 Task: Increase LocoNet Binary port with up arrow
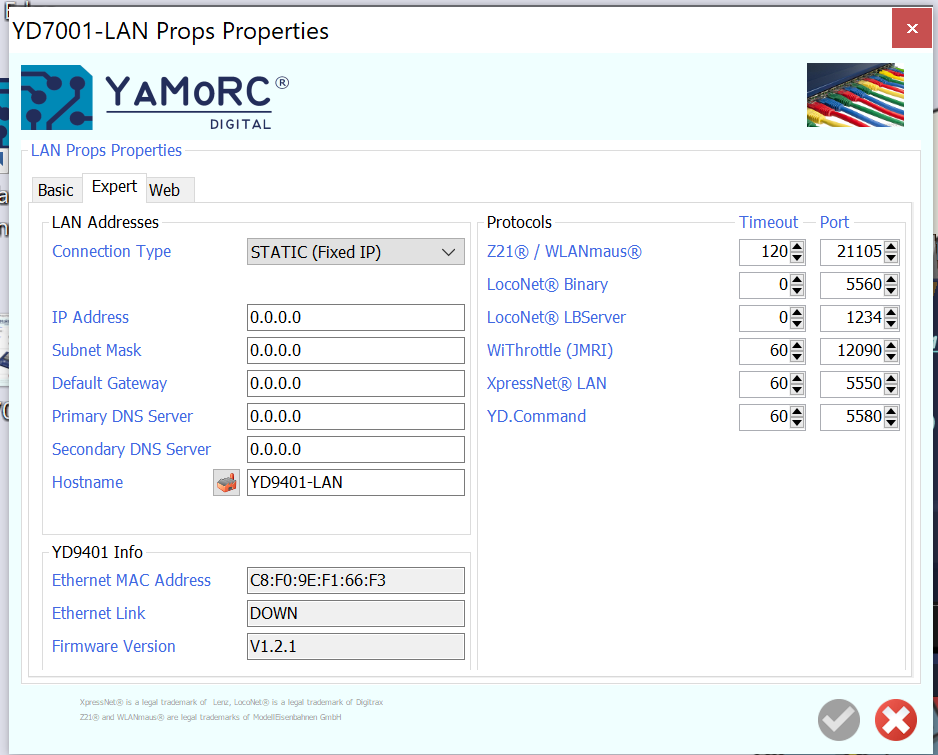(x=891, y=279)
